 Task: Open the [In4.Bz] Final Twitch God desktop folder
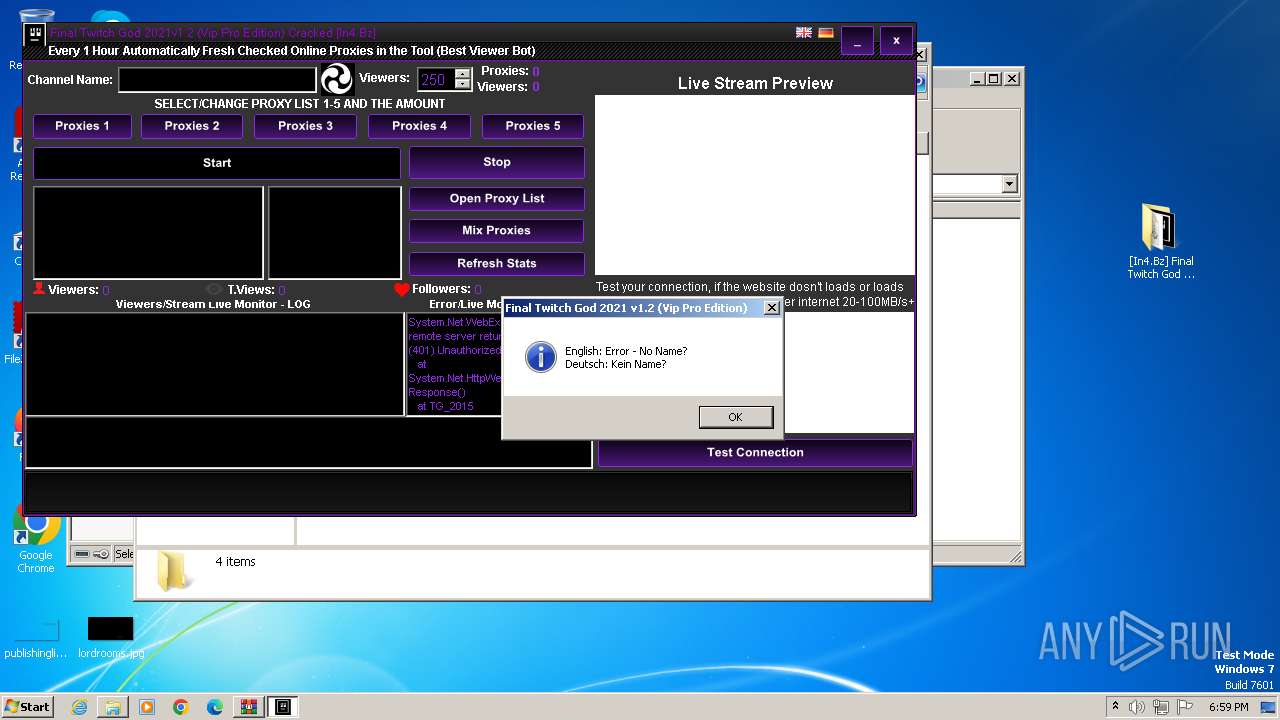1160,241
